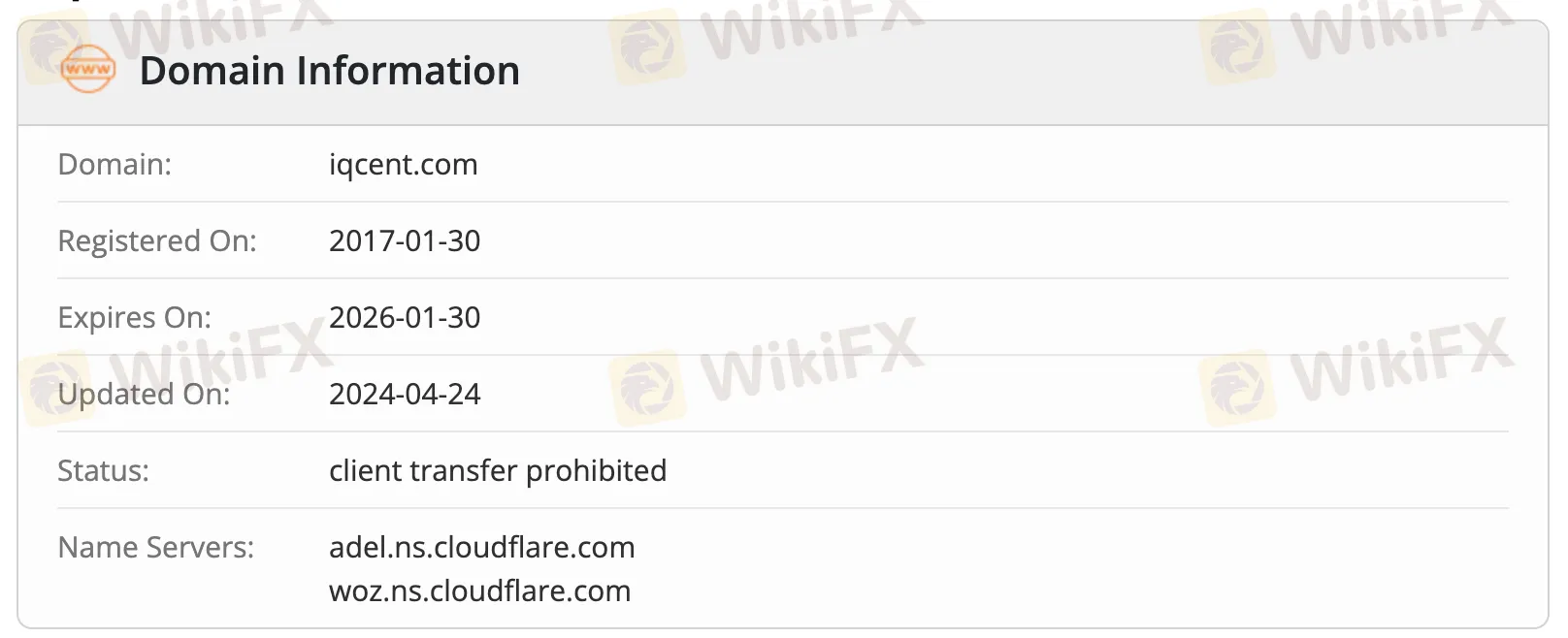The width and height of the screenshot is (1568, 638).
Task: Click the Status: label
Action: (104, 470)
